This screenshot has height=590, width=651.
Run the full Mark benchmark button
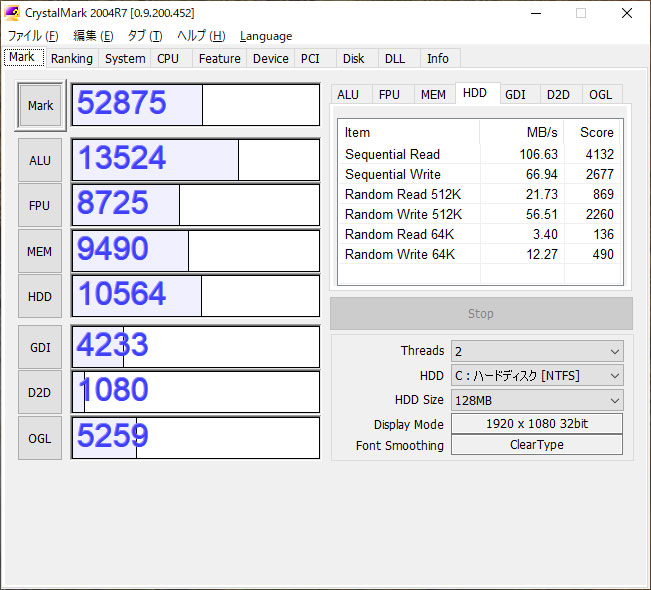40,105
